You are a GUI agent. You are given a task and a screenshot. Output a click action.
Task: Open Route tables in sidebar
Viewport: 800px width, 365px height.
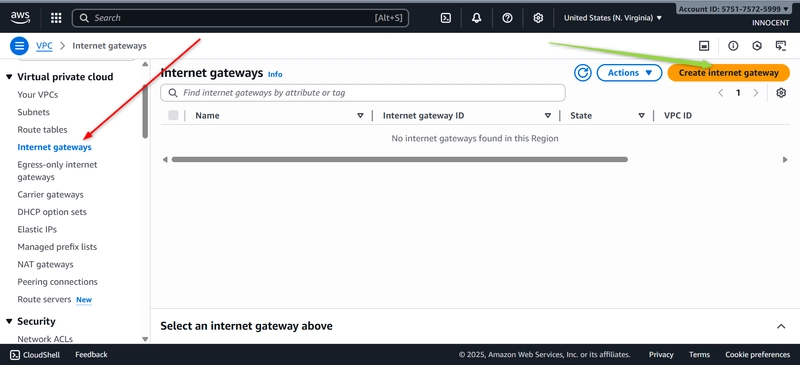tap(42, 130)
